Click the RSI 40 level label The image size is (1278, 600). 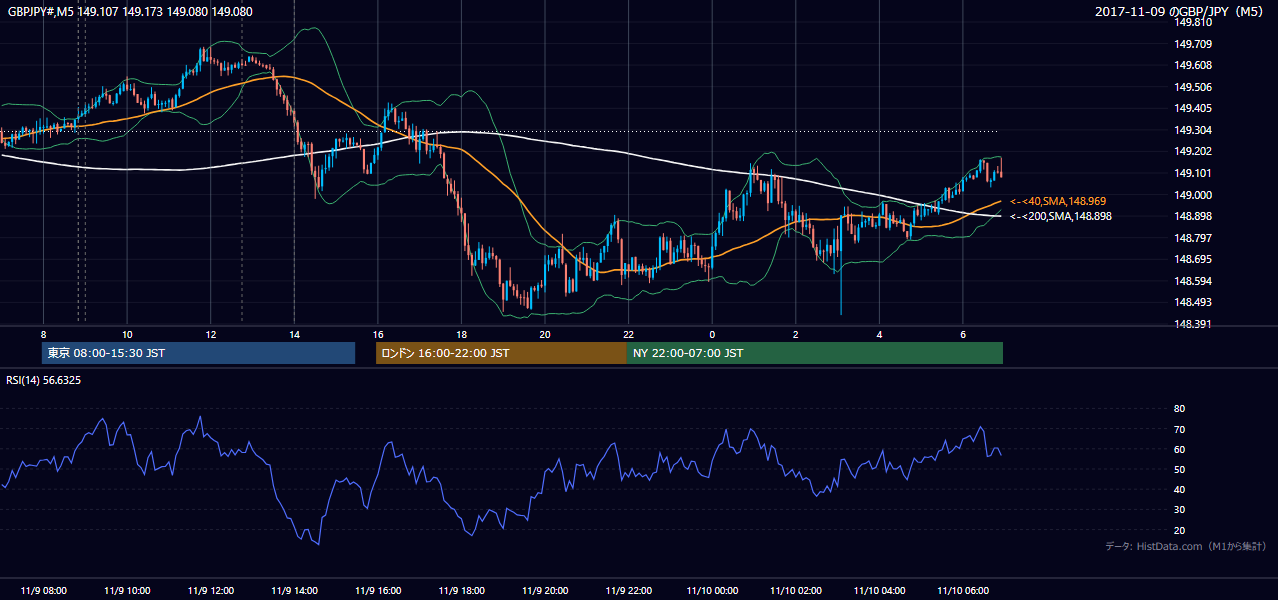pos(1179,489)
